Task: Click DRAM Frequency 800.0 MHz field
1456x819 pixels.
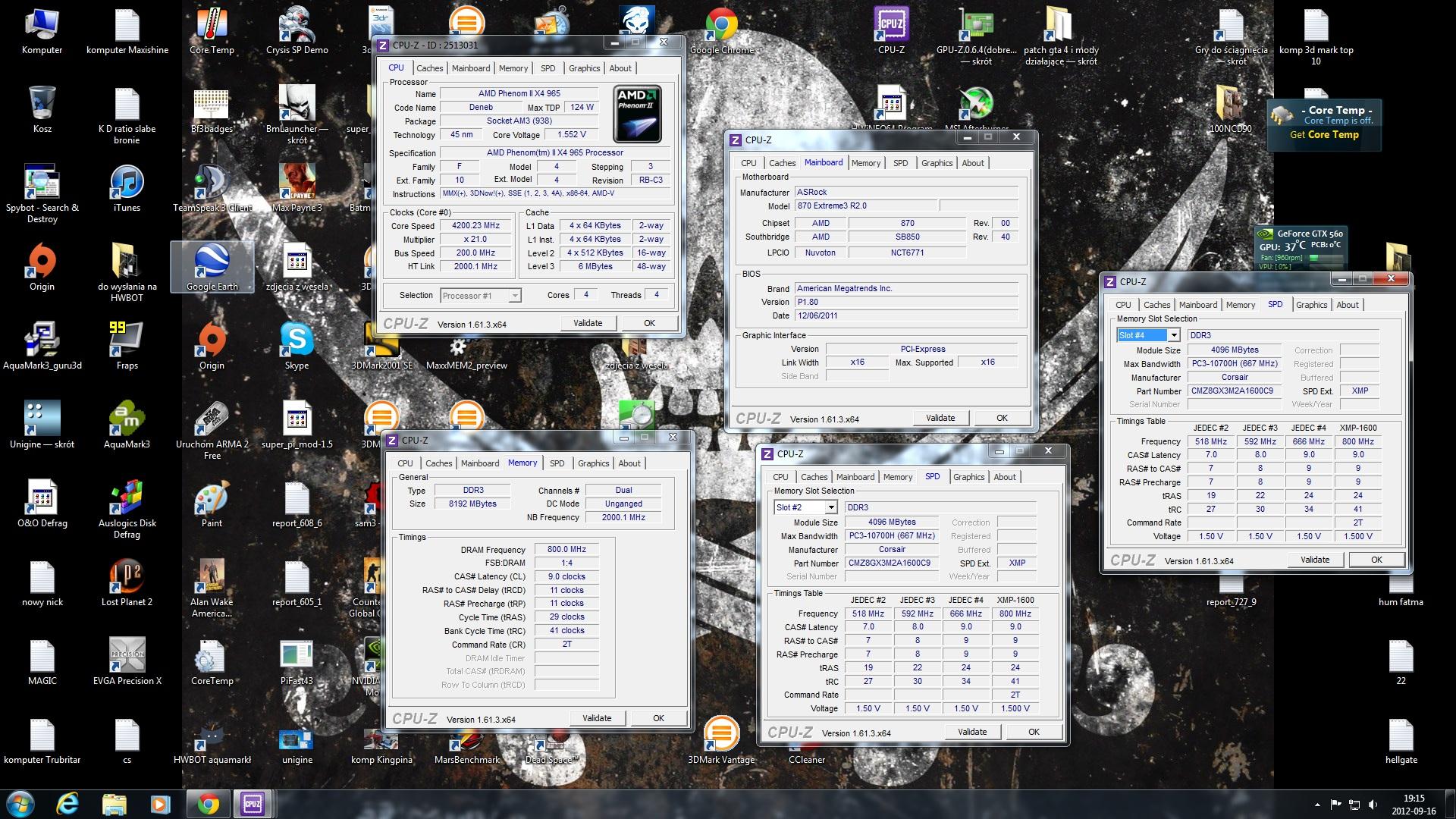Action: (x=566, y=550)
